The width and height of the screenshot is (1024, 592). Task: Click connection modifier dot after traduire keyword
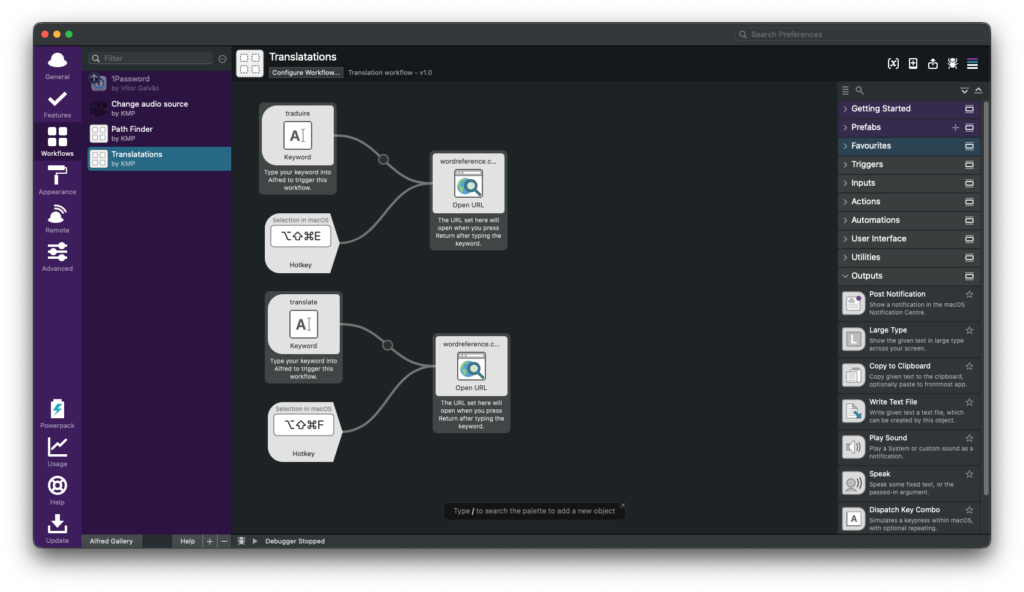tap(383, 159)
